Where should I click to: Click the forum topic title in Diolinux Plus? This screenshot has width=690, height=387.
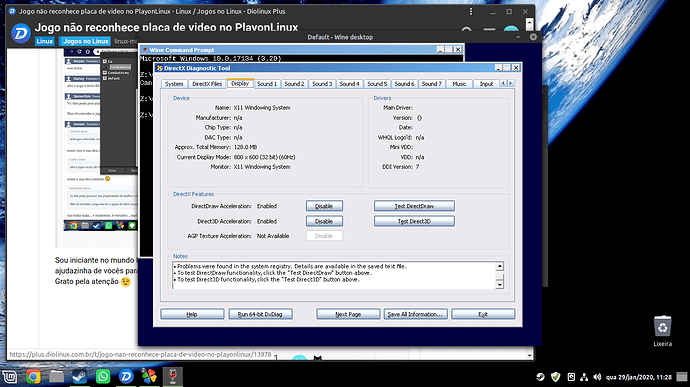[166, 27]
